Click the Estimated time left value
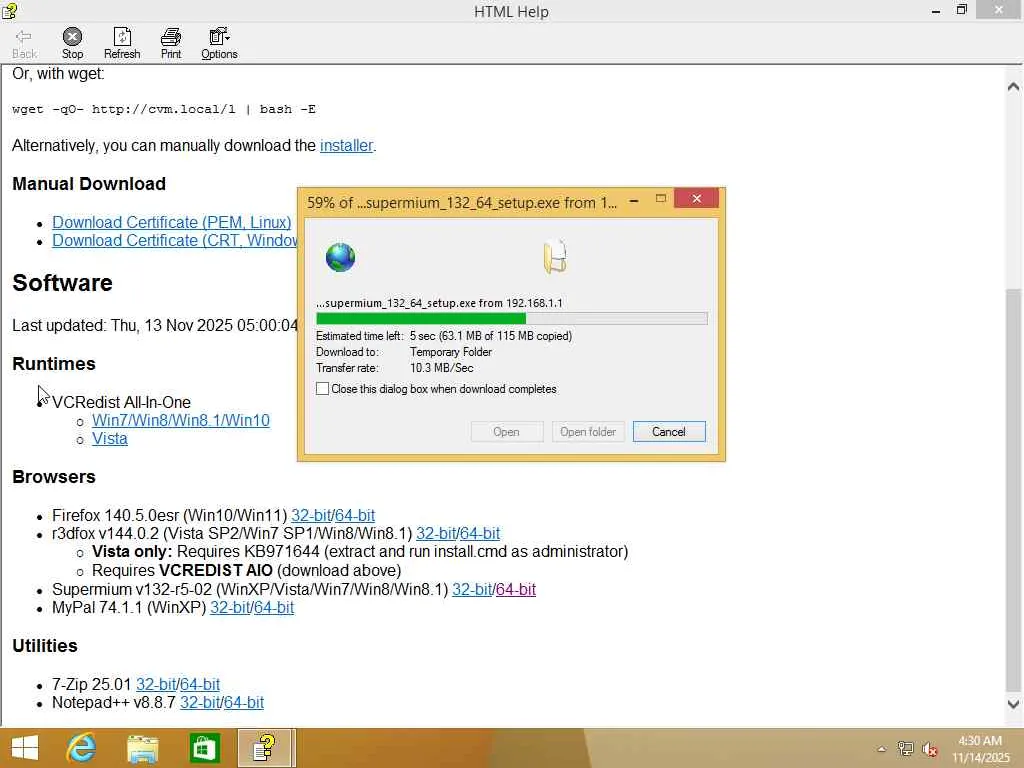 491,336
